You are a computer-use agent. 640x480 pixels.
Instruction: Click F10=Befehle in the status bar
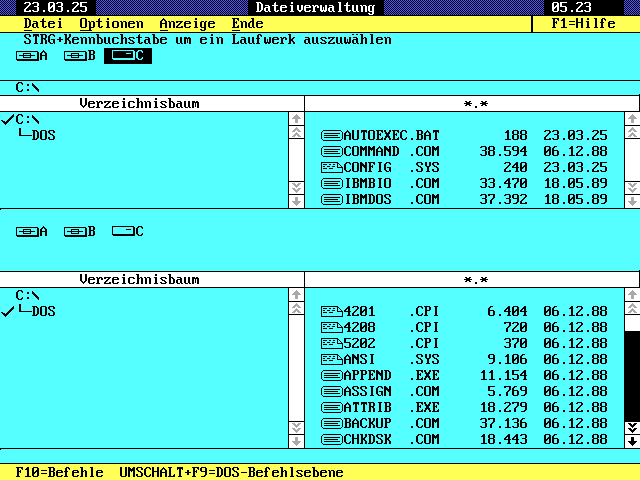(x=59, y=472)
